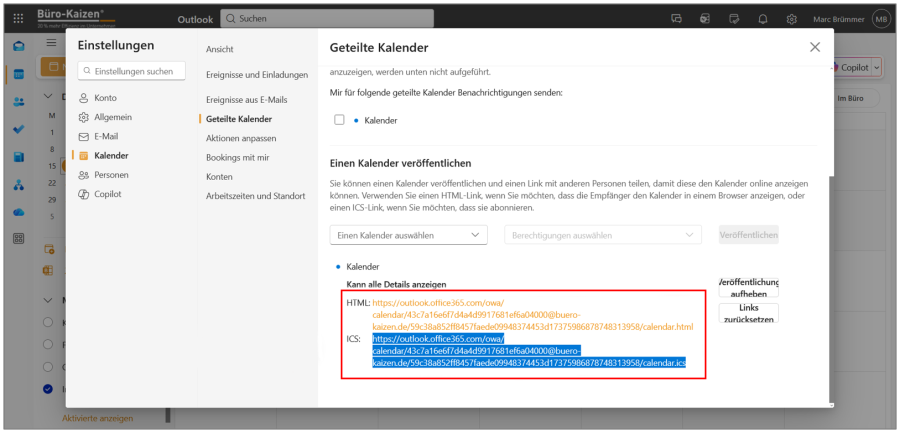Go to the Konten subsection
This screenshot has height=433, width=900.
(x=219, y=177)
